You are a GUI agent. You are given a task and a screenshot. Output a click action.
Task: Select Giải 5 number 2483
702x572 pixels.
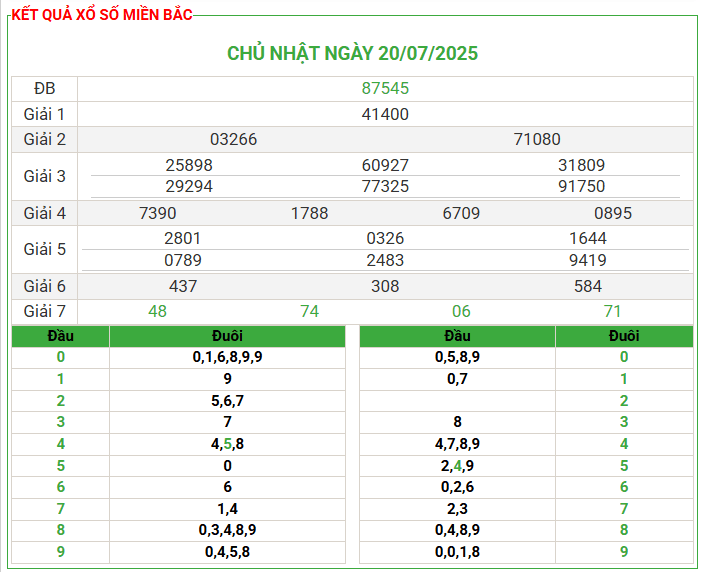(385, 260)
